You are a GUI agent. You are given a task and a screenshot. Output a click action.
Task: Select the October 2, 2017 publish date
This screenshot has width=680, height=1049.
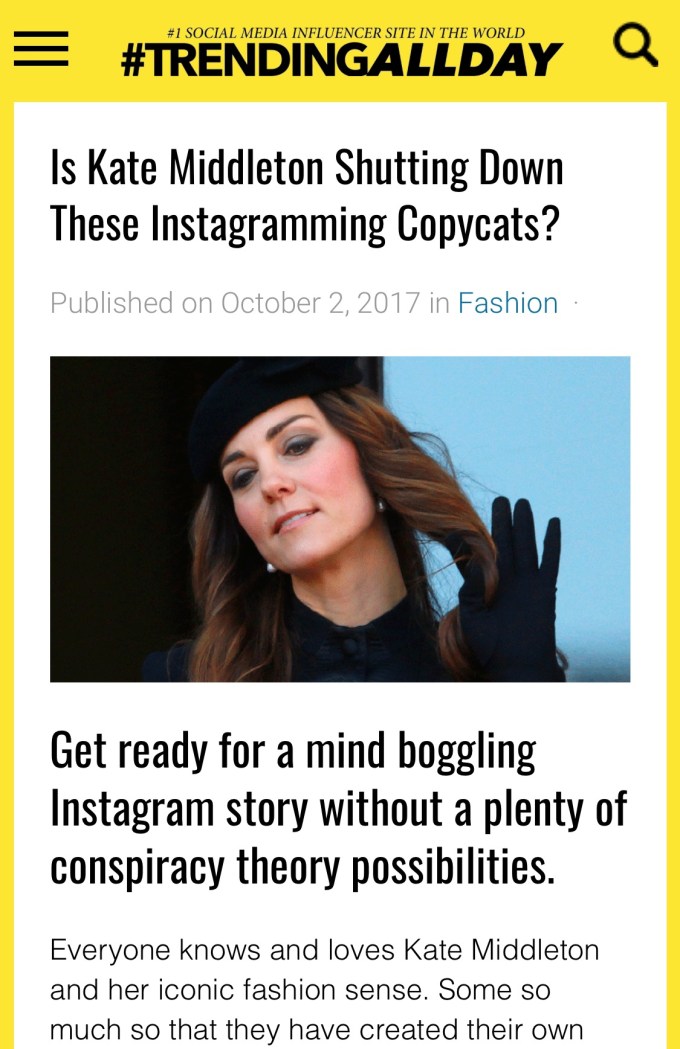pos(321,303)
